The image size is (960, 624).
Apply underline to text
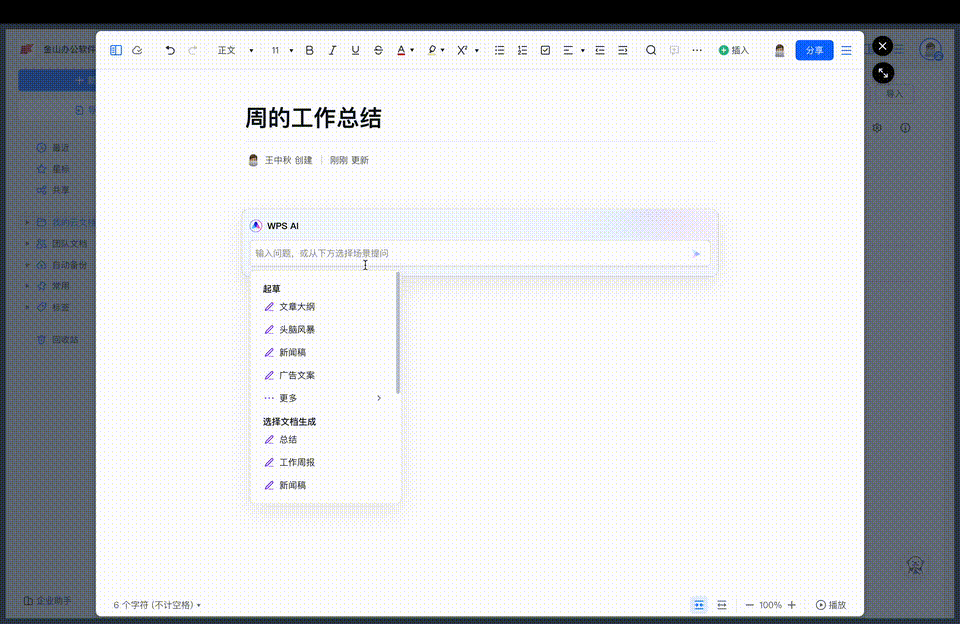click(355, 49)
